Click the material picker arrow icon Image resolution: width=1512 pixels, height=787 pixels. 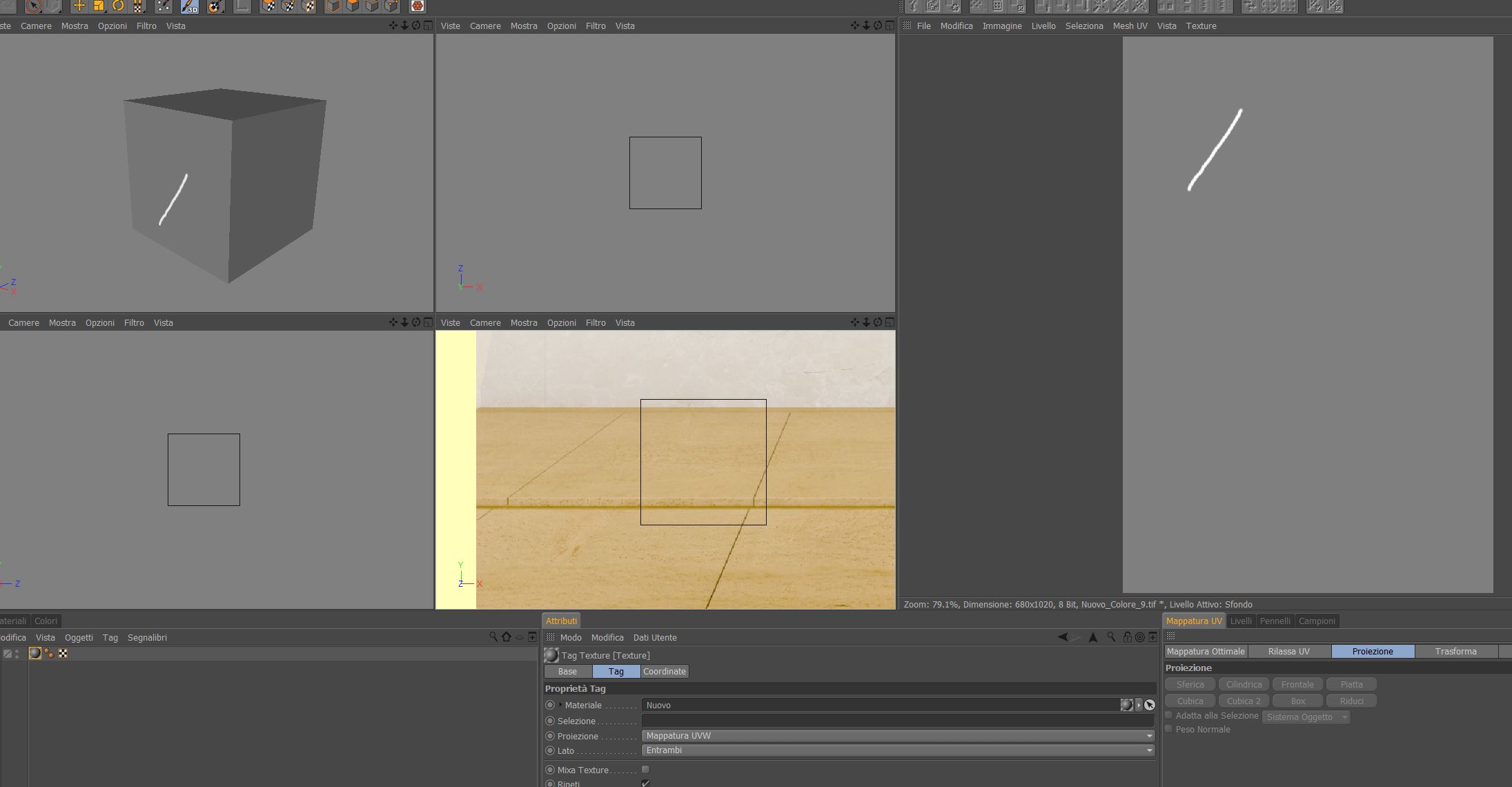1150,705
